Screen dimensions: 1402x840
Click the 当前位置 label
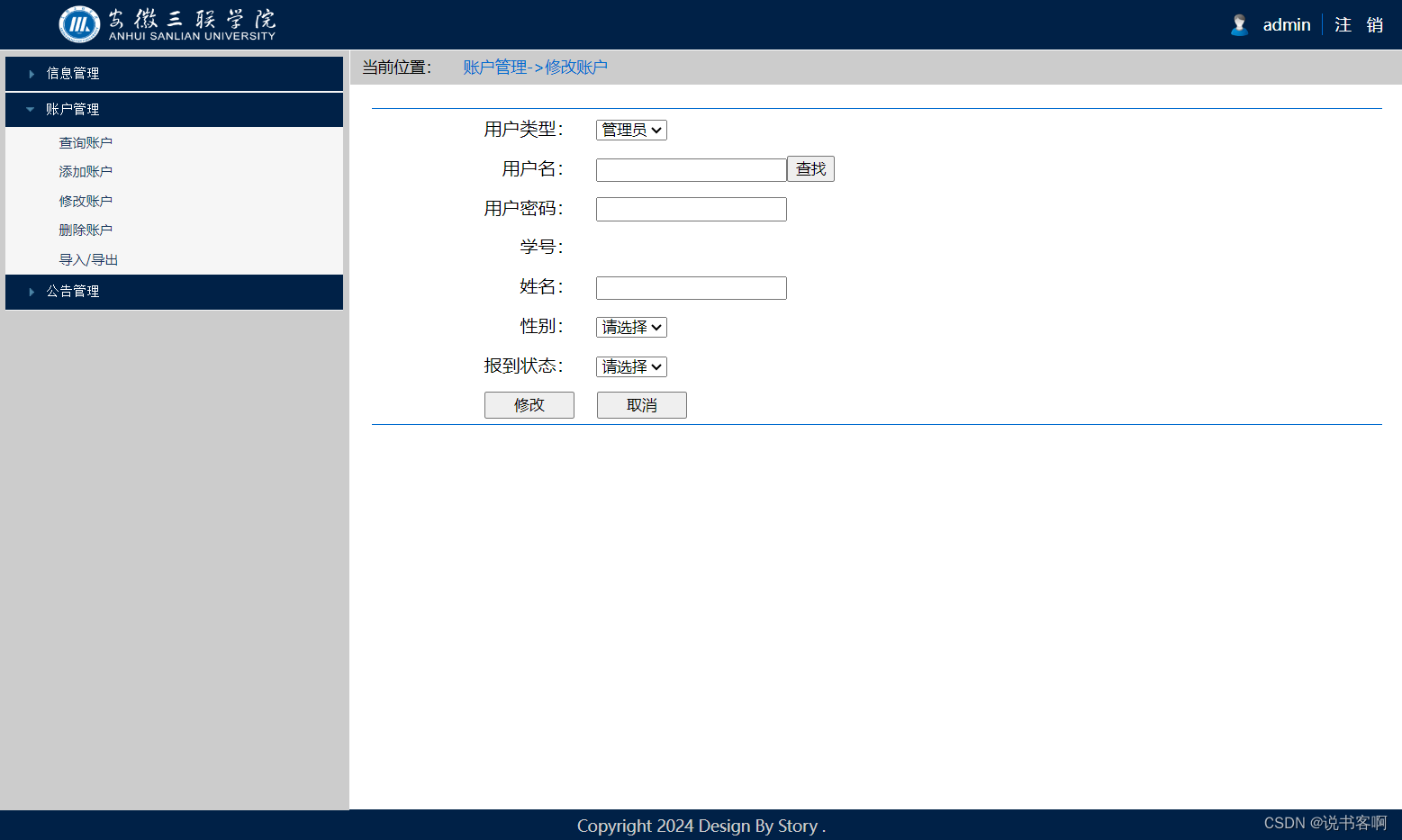[x=397, y=68]
